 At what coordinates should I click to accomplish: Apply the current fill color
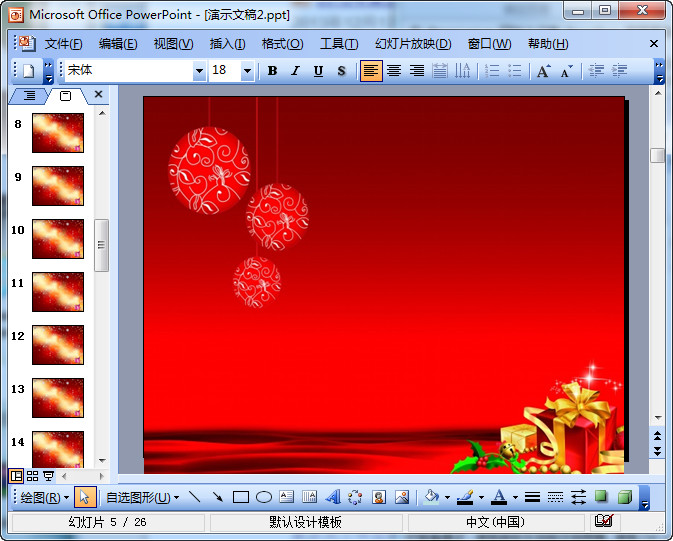(431, 498)
